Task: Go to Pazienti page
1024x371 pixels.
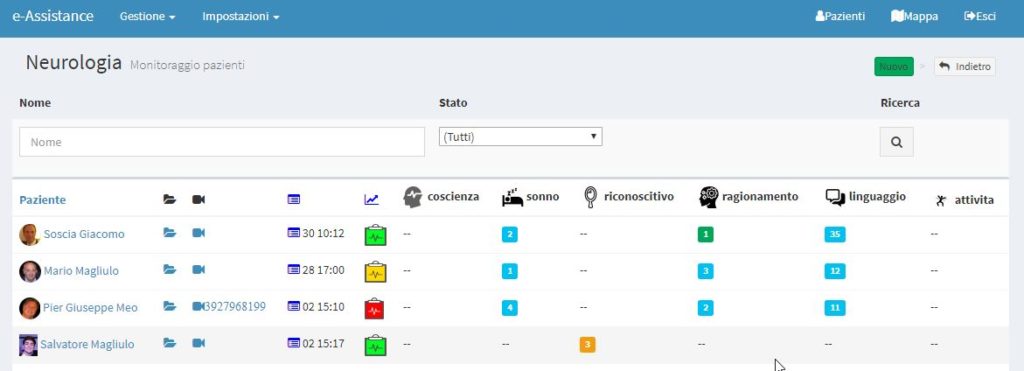Action: pyautogui.click(x=840, y=16)
